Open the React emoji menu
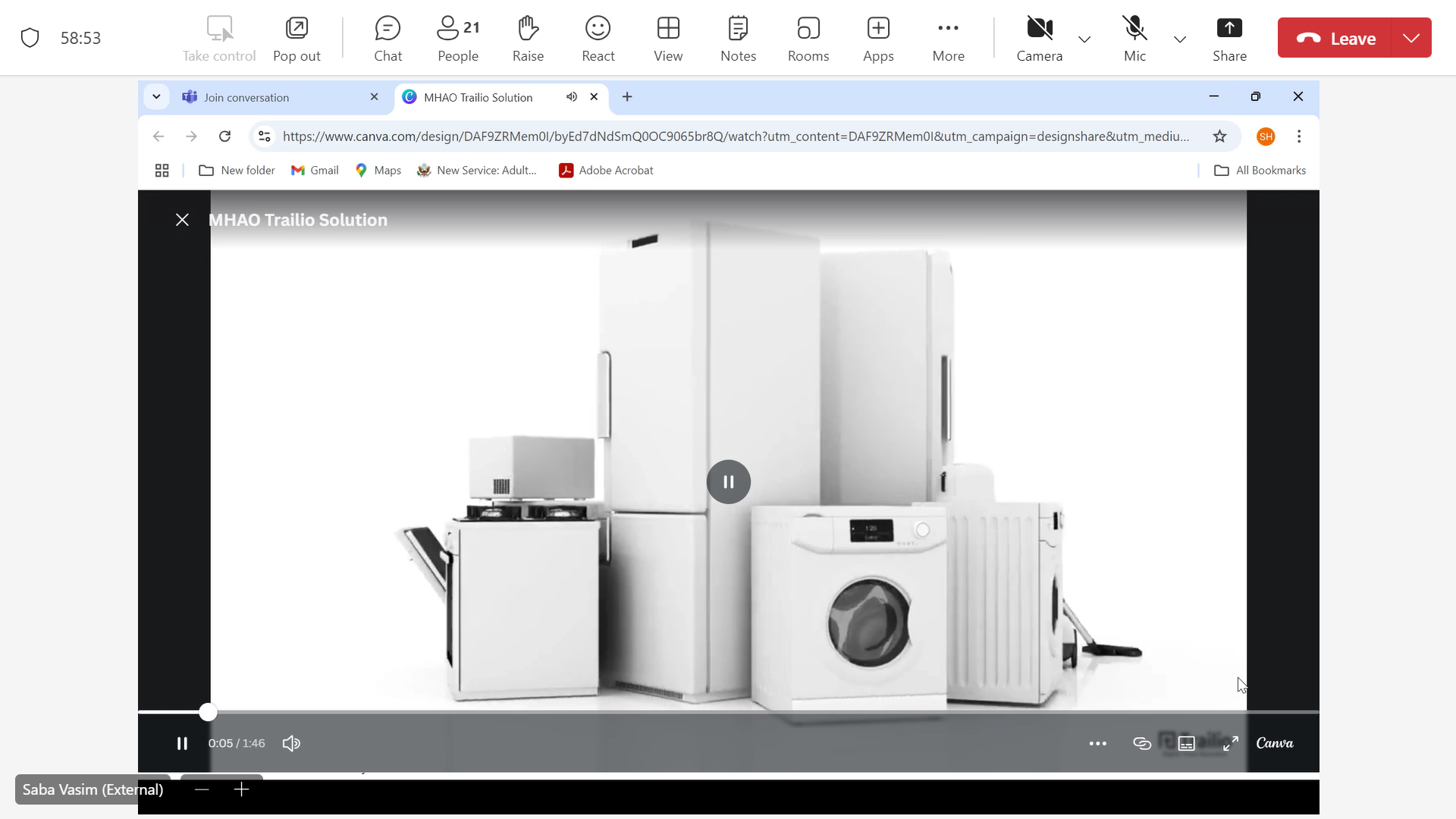The width and height of the screenshot is (1456, 819). [598, 38]
